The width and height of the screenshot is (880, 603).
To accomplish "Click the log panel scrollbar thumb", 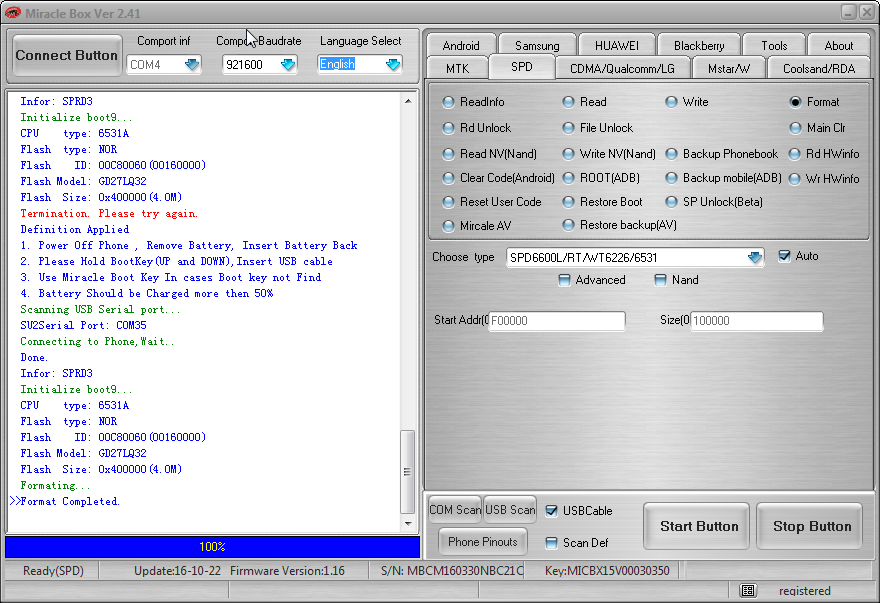I will (x=407, y=472).
